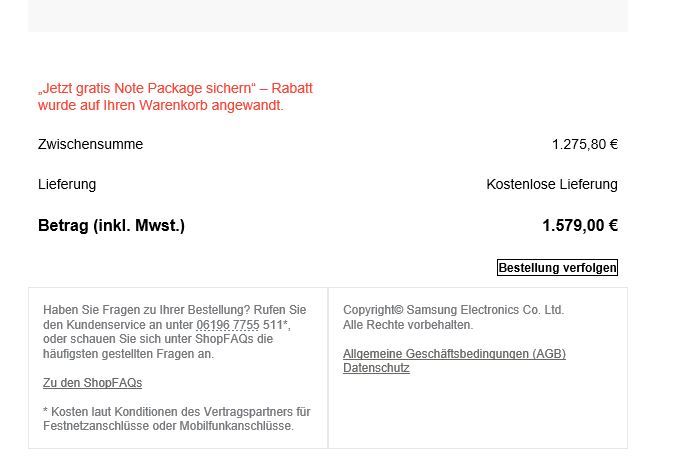
Task: Open the Datenschutz link
Action: point(376,368)
